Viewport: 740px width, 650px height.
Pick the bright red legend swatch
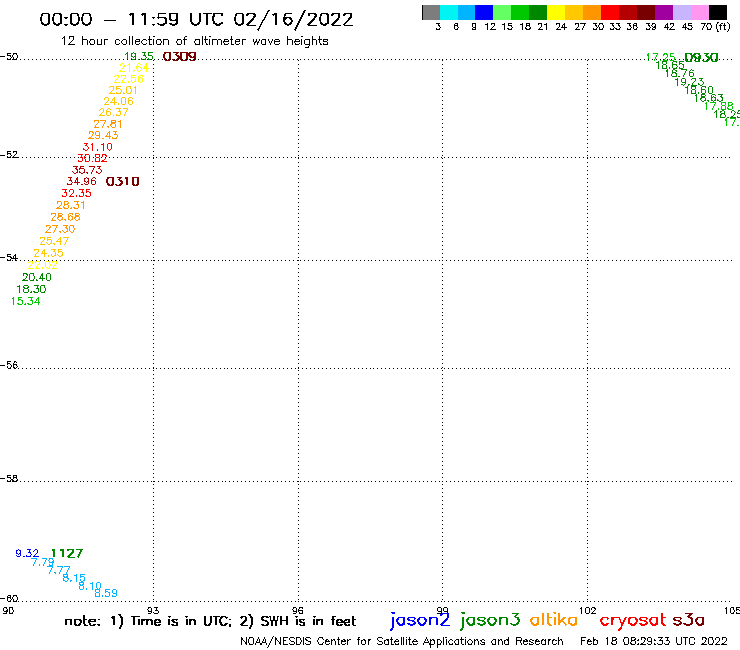coord(610,12)
